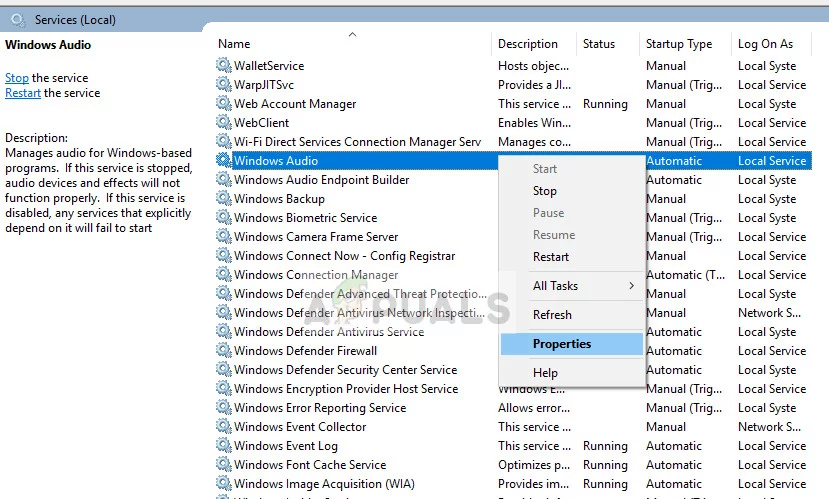Viewport: 829px width, 499px height.
Task: Click the Restart the service link
Action: (x=23, y=93)
